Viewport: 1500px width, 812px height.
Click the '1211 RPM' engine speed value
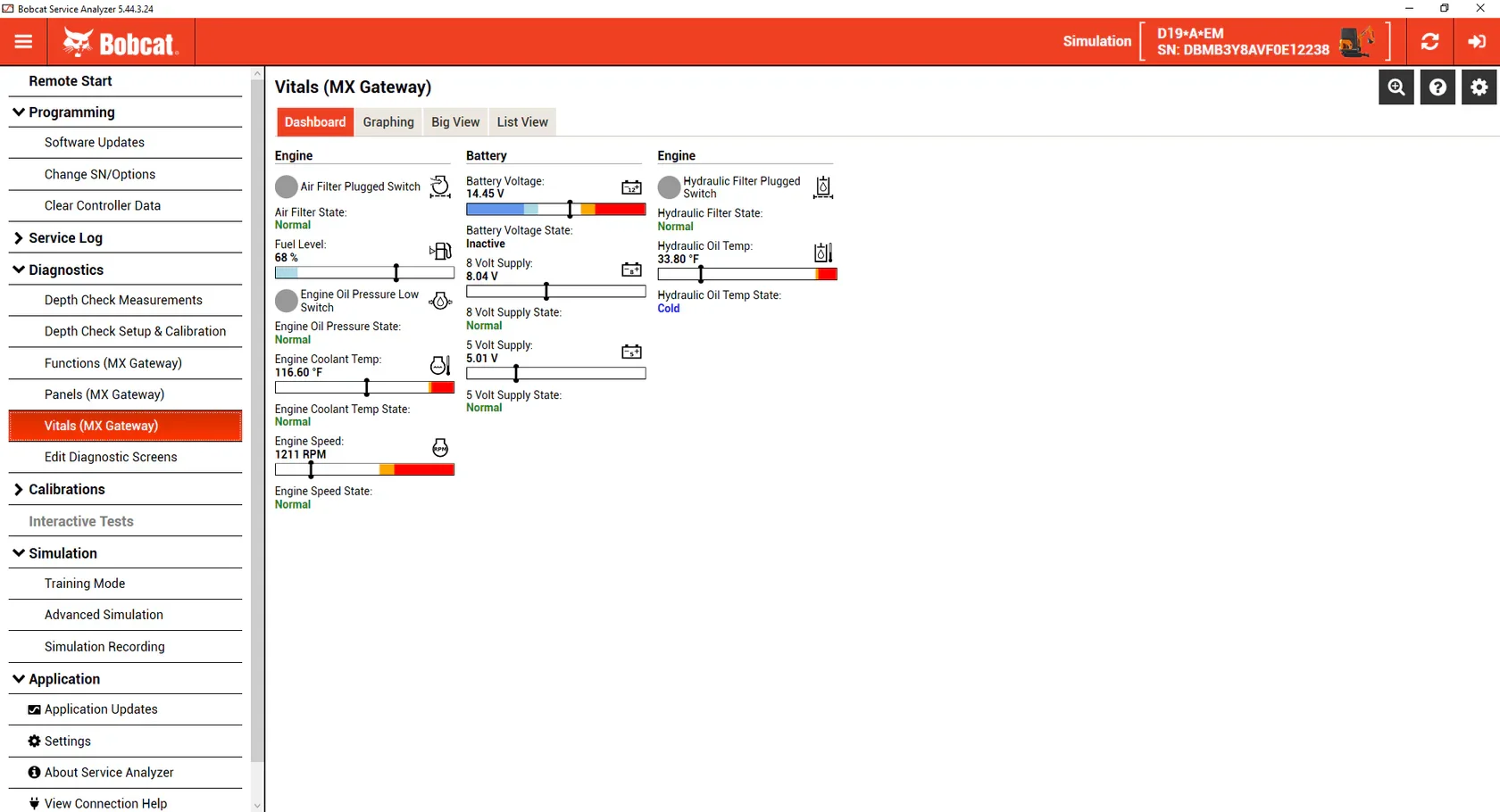(x=301, y=455)
